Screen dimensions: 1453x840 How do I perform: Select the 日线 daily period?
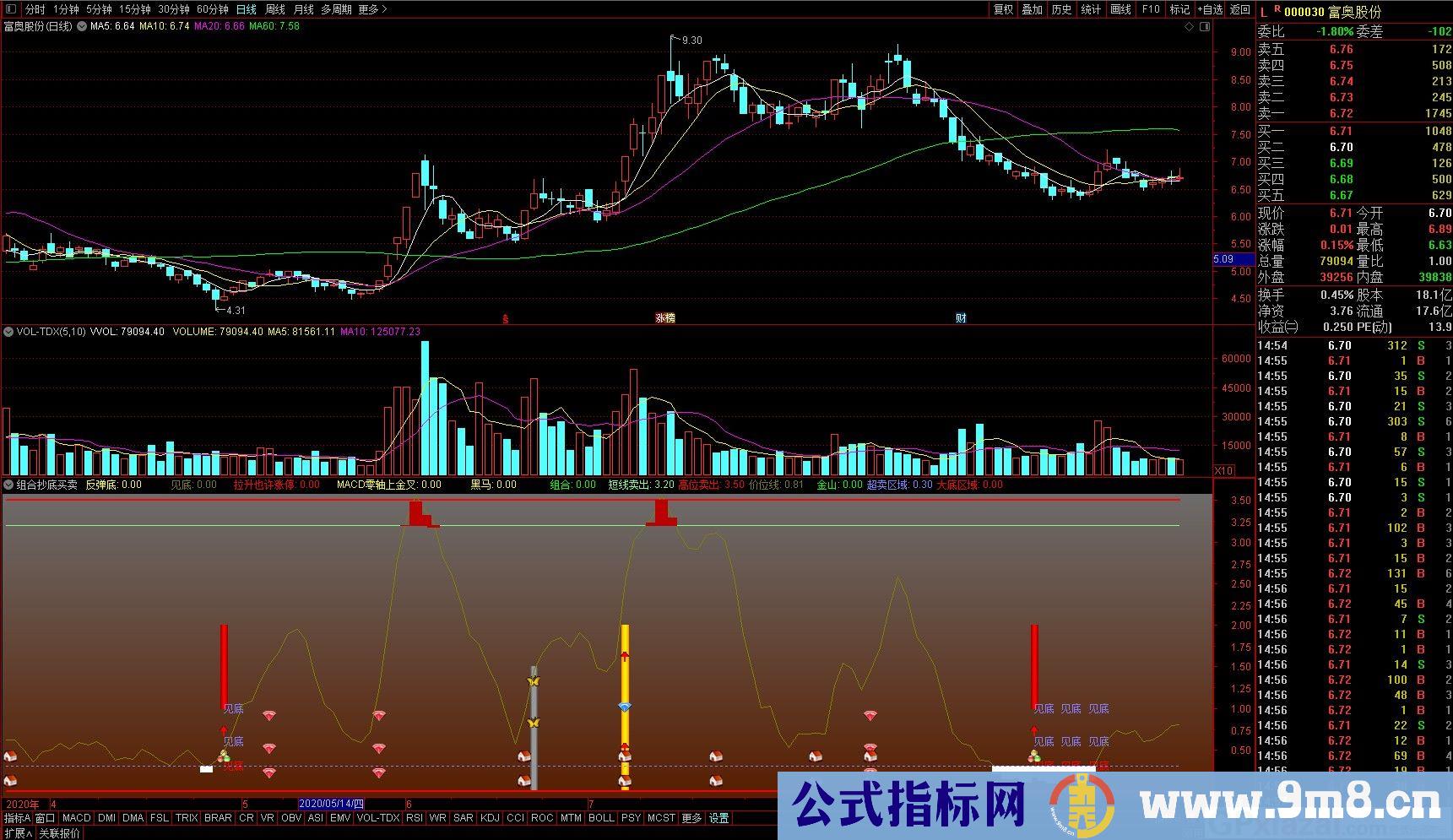pyautogui.click(x=246, y=9)
